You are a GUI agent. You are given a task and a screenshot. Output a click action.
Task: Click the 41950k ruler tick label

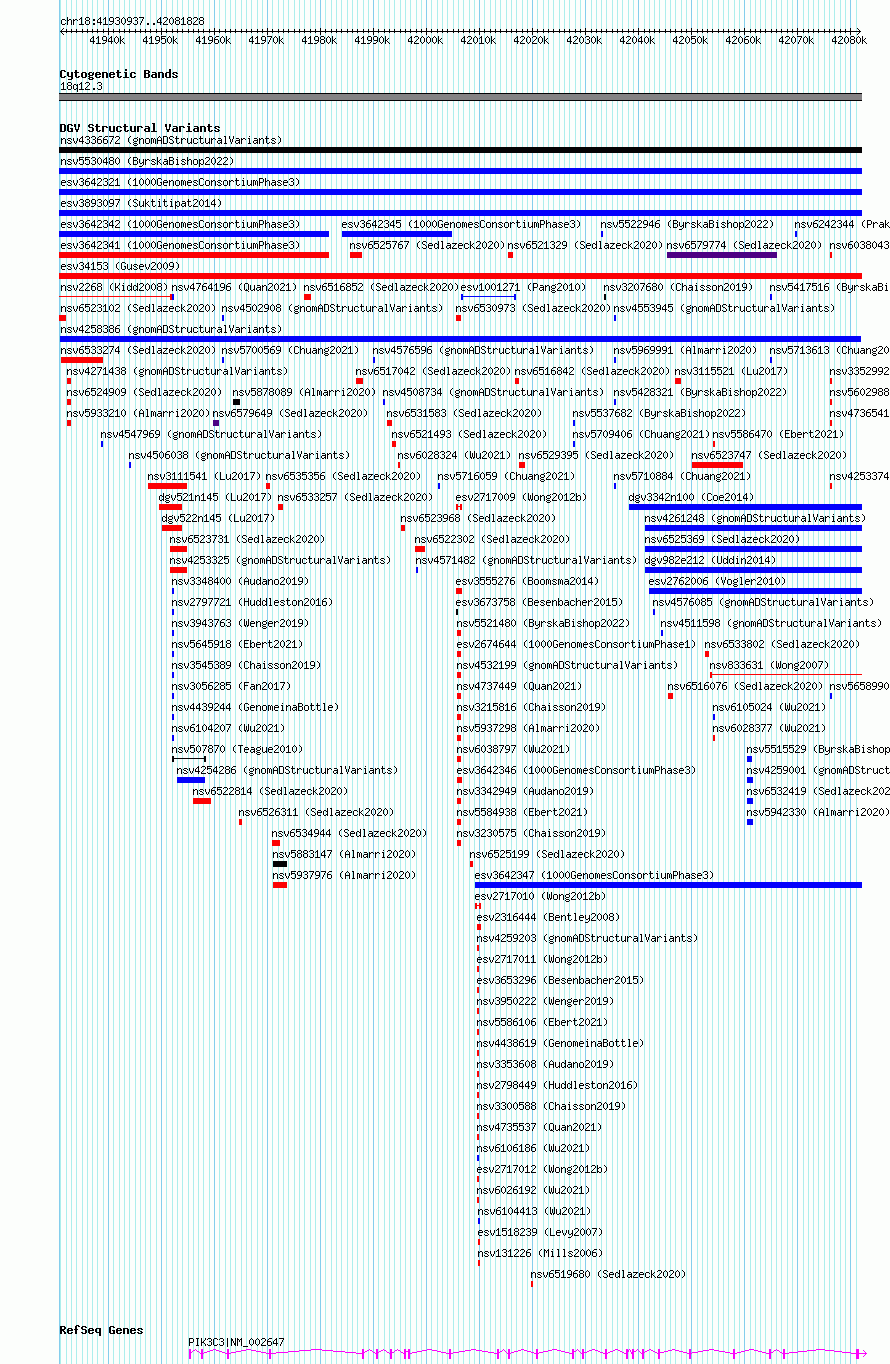pos(160,40)
